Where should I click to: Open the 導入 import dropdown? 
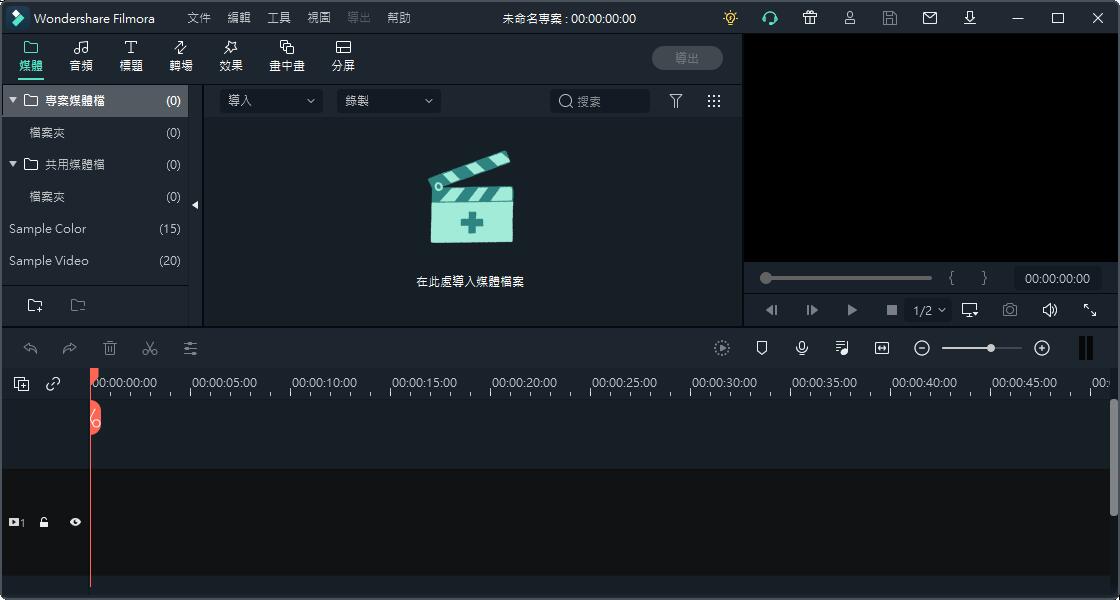[270, 101]
